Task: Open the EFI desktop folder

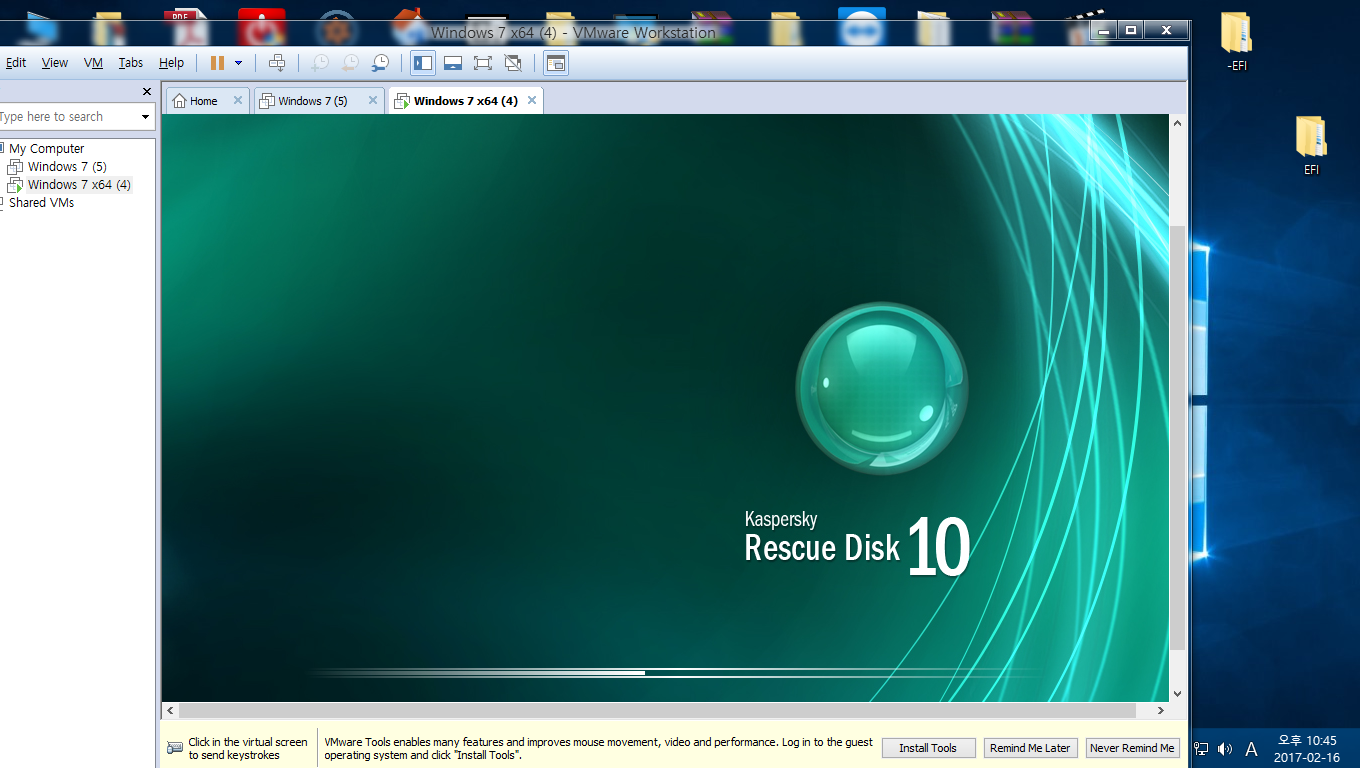Action: (x=1311, y=146)
